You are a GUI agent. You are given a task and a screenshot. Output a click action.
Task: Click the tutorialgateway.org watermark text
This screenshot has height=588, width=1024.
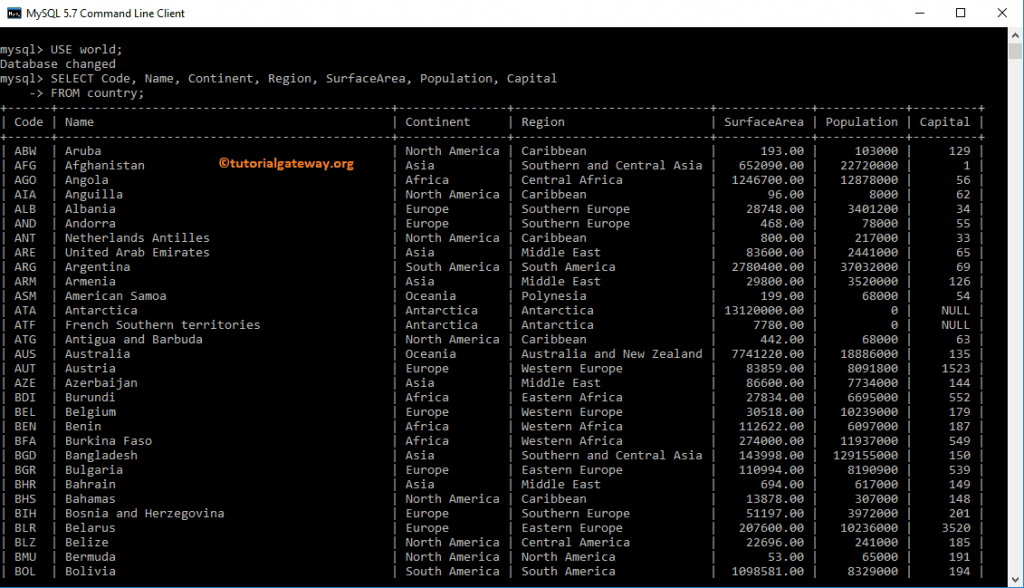click(x=286, y=163)
